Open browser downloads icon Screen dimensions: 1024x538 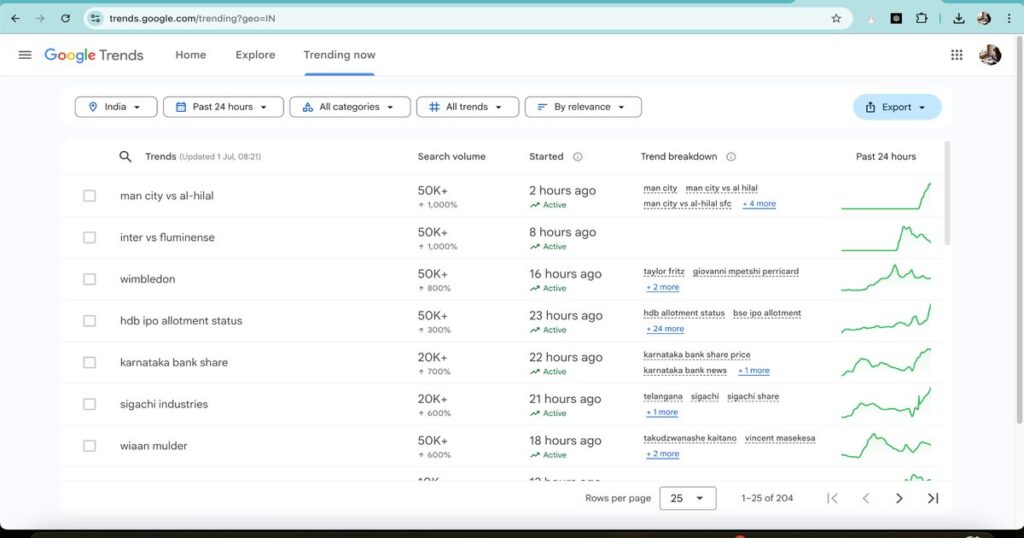click(x=959, y=18)
